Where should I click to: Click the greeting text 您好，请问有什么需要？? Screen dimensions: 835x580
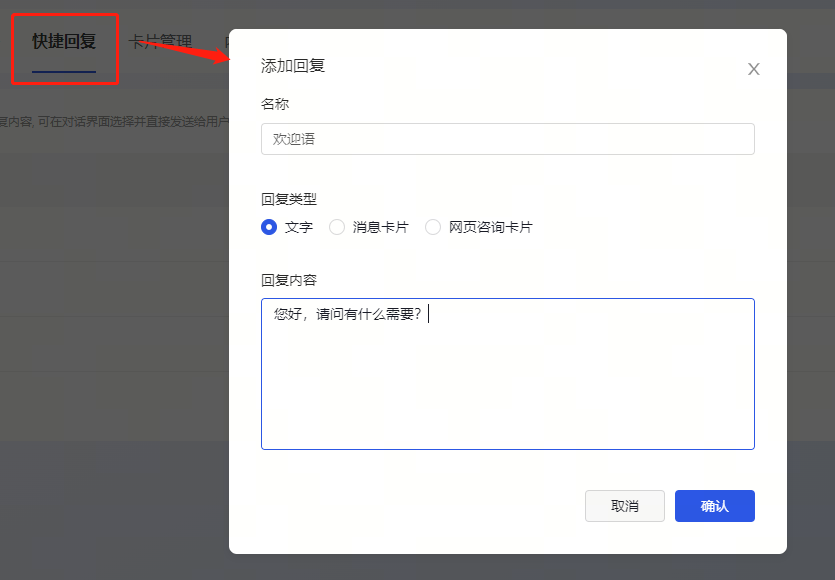click(350, 313)
